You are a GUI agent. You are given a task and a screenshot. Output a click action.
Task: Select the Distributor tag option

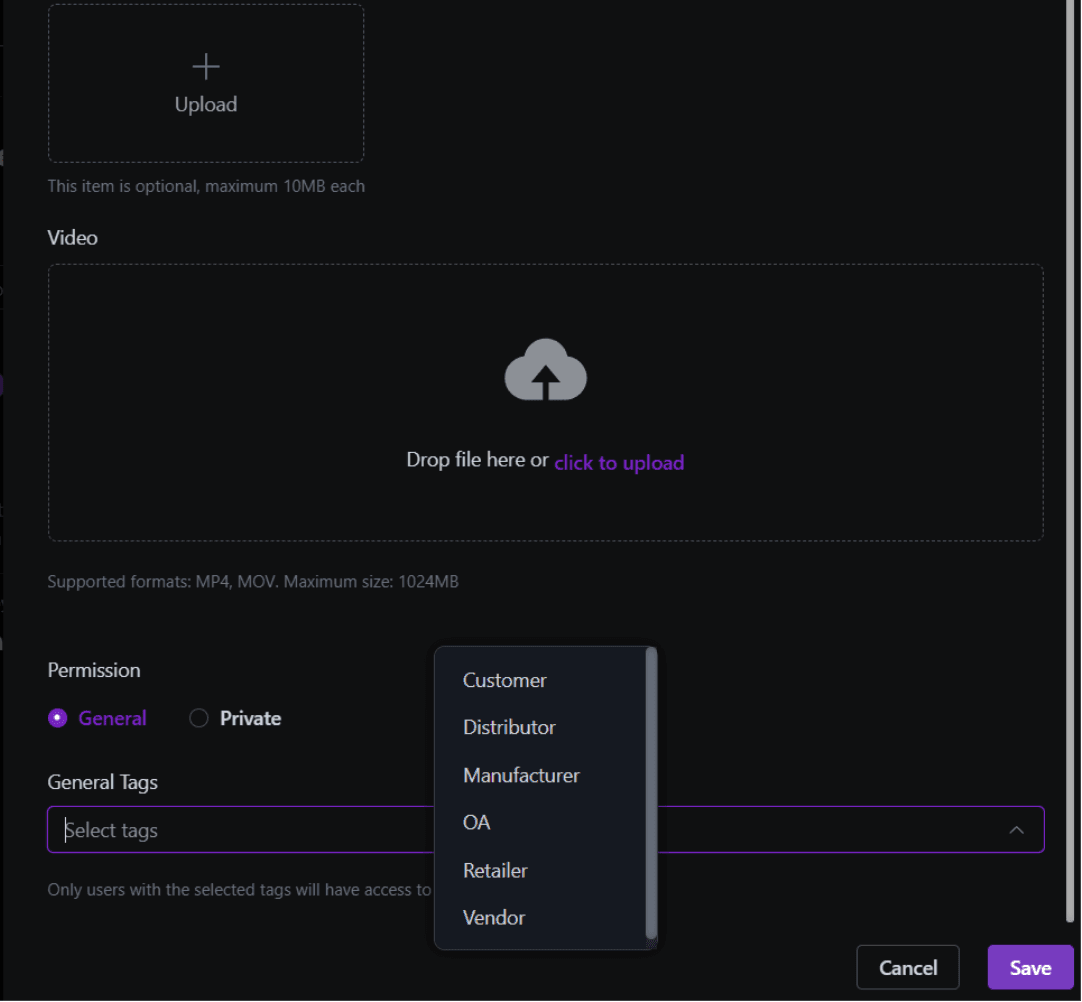point(509,727)
